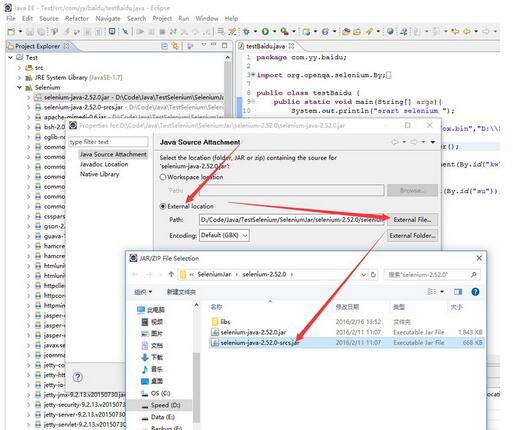513x430 pixels.
Task: Click the back arrow in Properties dialog header
Action: tap(395, 142)
